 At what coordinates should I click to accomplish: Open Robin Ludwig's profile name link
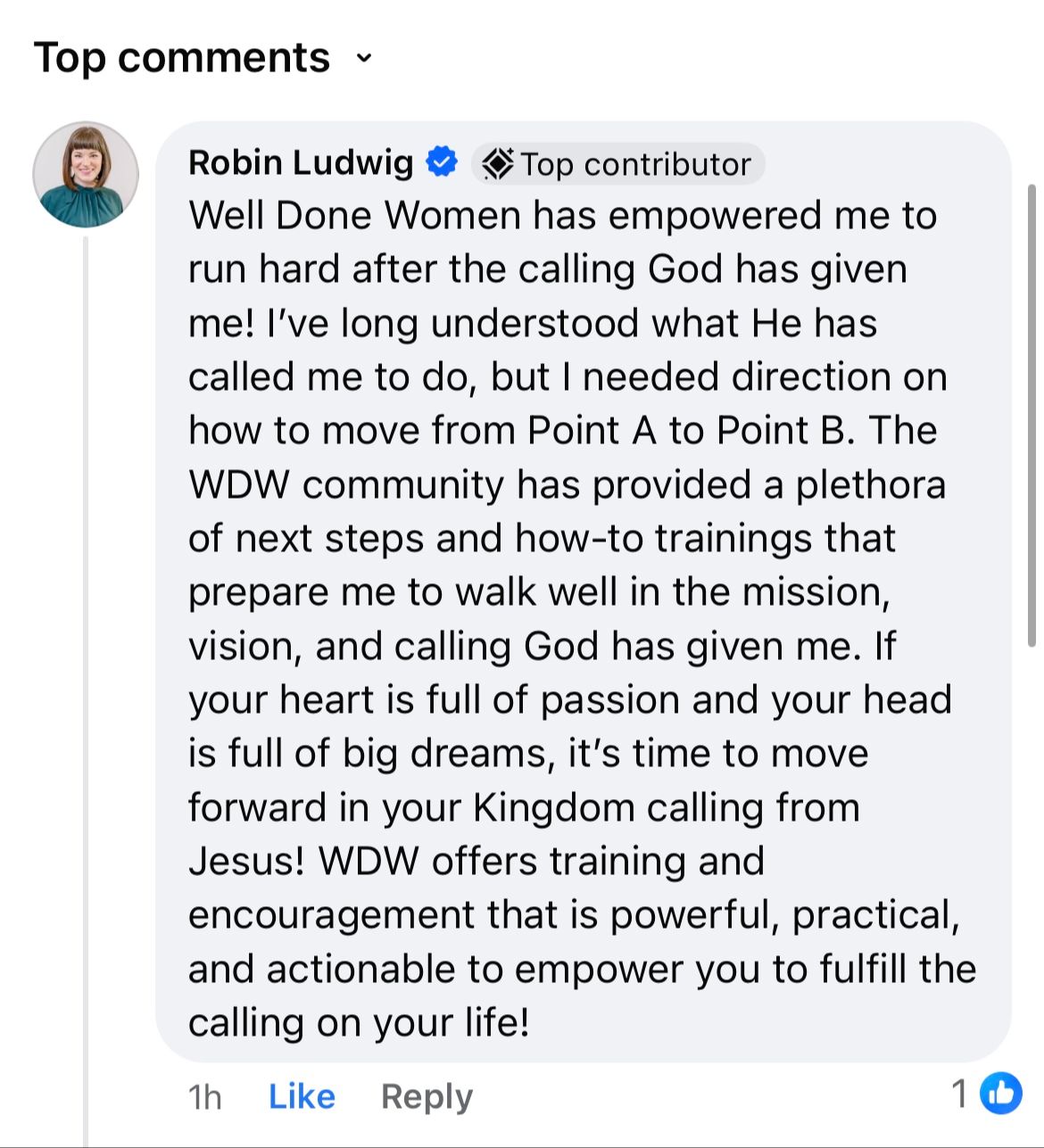pos(301,163)
